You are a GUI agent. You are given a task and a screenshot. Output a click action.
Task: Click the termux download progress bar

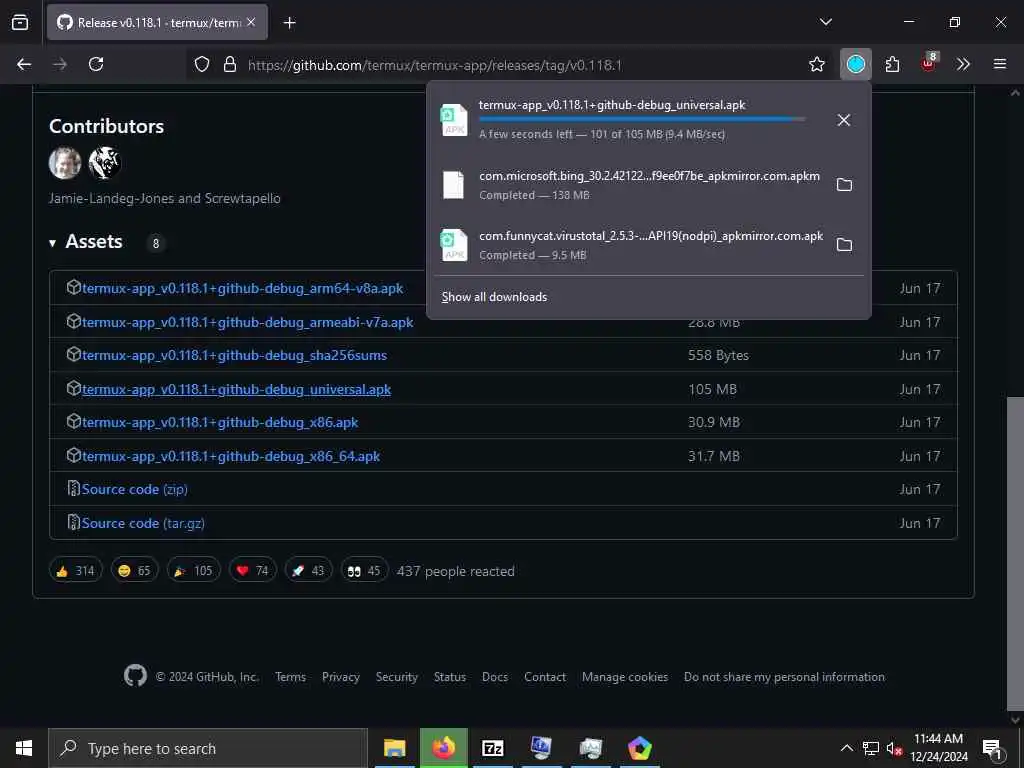coord(641,120)
